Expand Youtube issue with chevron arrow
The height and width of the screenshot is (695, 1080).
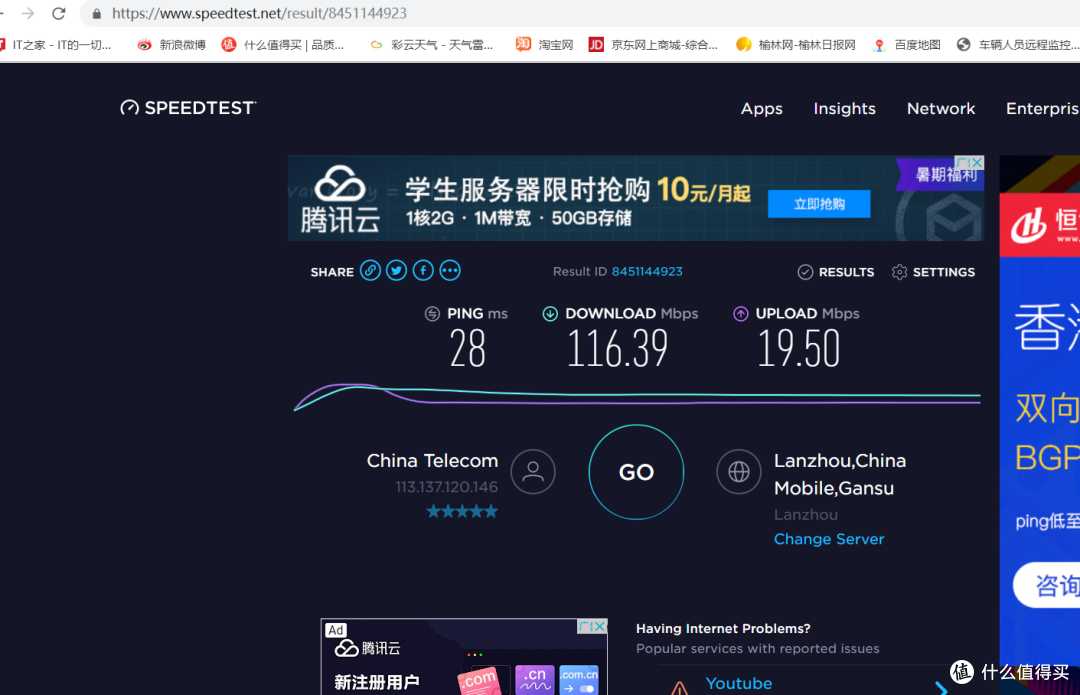coord(941,687)
